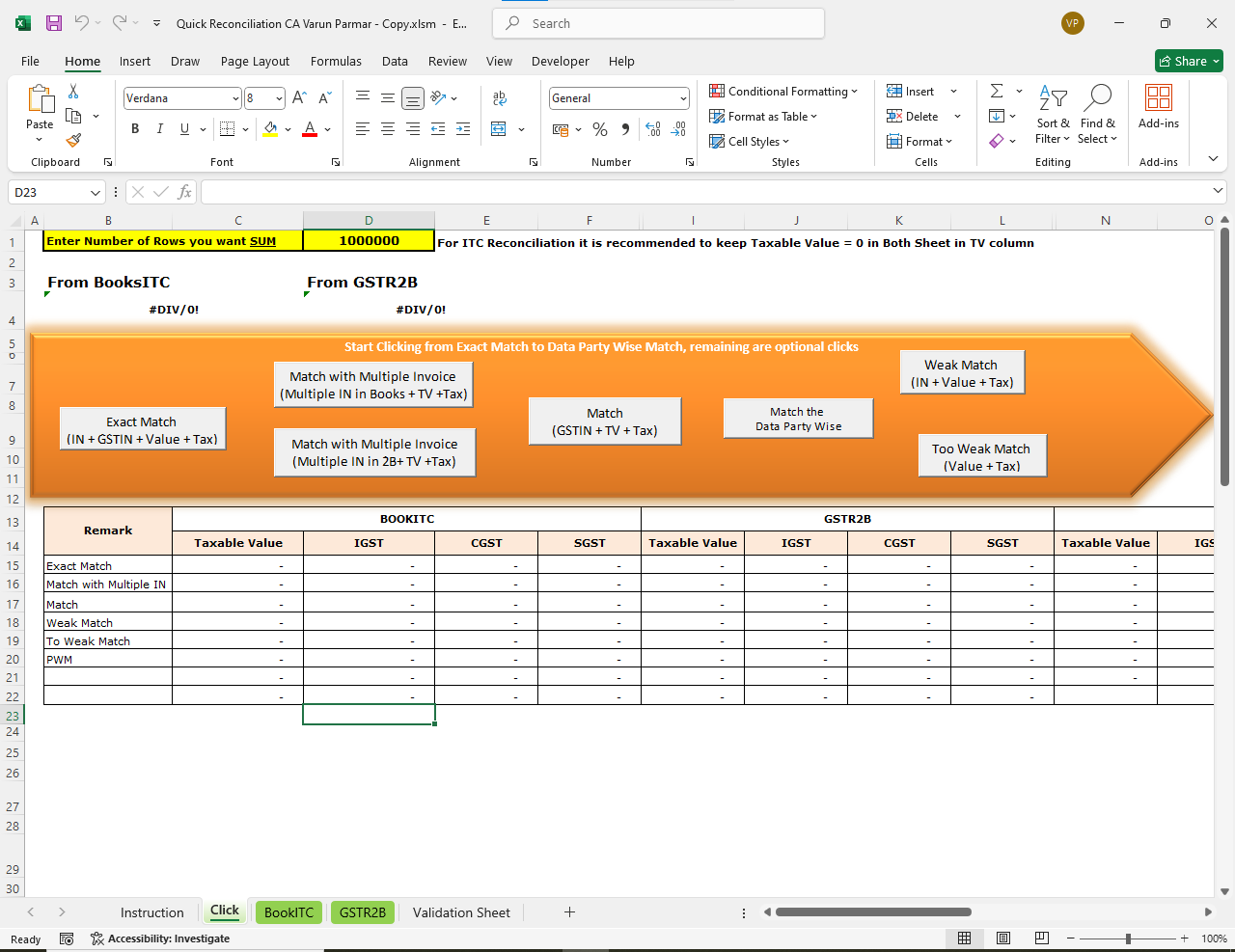Viewport: 1235px width, 952px height.
Task: Toggle italic formatting
Action: [x=159, y=128]
